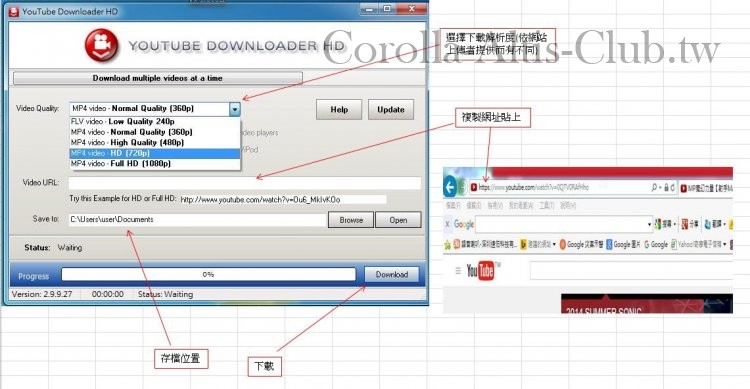Click the YouTube Downloader HD camera logo
This screenshot has height=389, width=750.
(x=101, y=45)
